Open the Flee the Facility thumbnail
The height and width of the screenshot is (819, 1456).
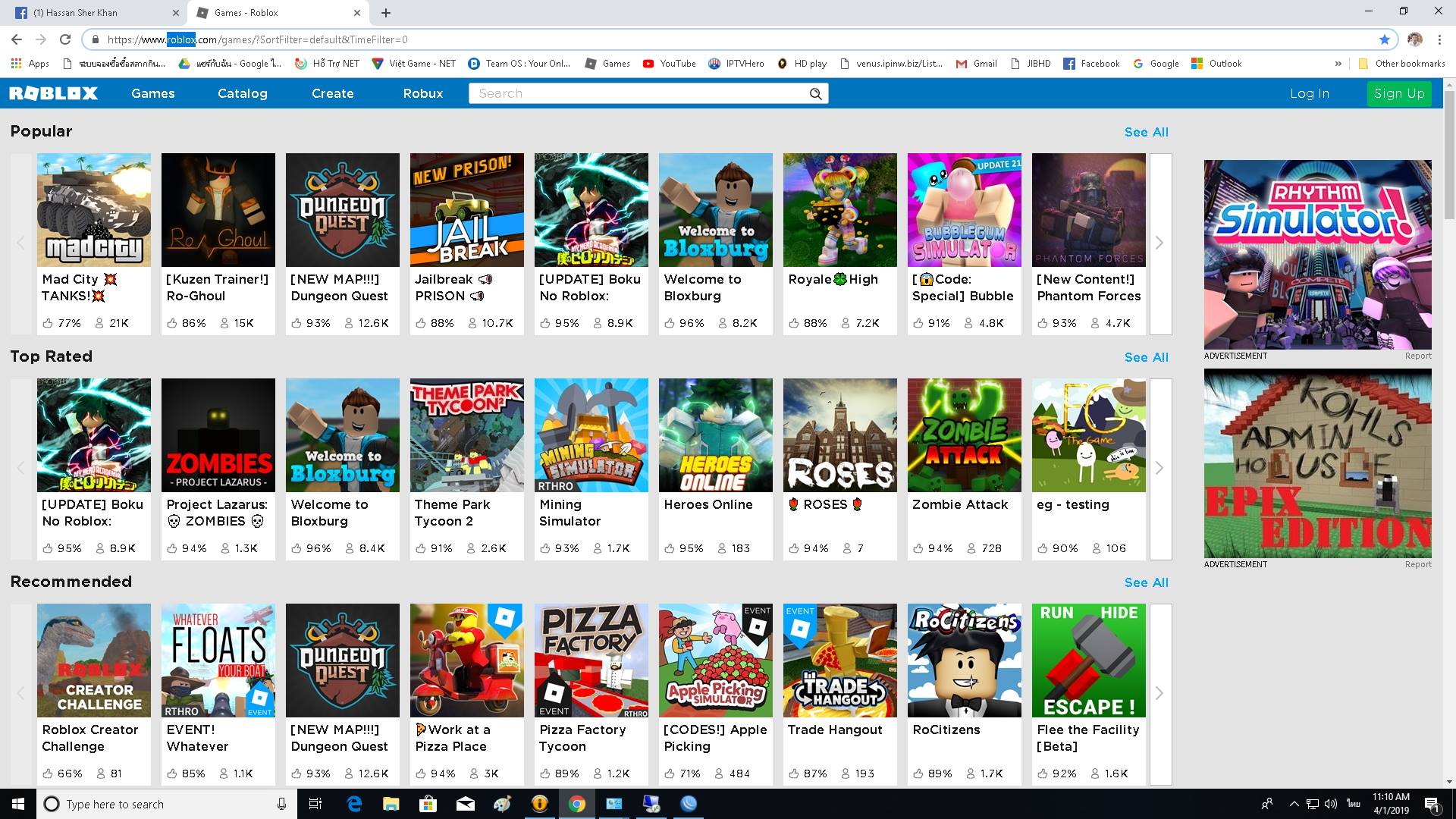point(1089,661)
